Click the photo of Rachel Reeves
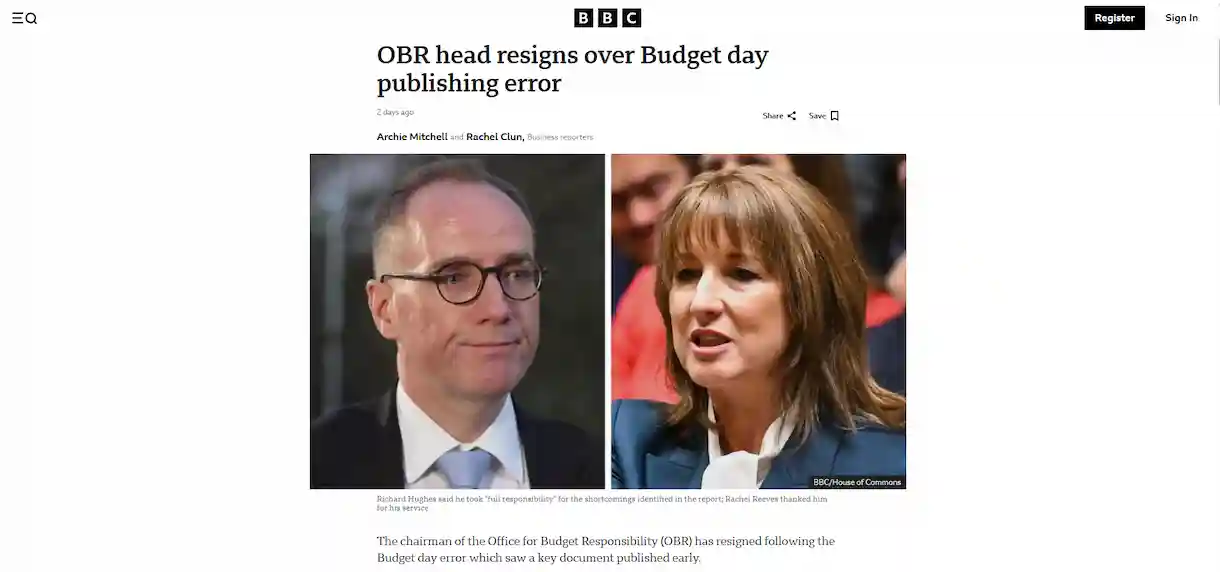1220x572 pixels. tap(758, 321)
